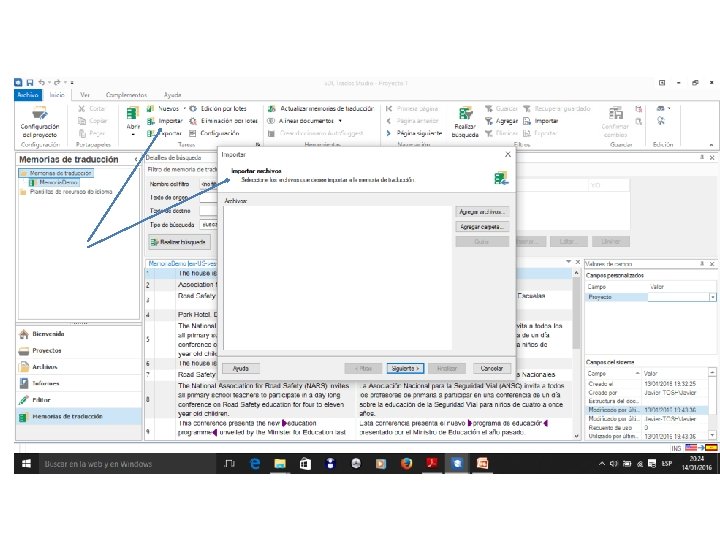Click the results vertical scrollbar
The height and width of the screenshot is (540, 720).
[576, 354]
